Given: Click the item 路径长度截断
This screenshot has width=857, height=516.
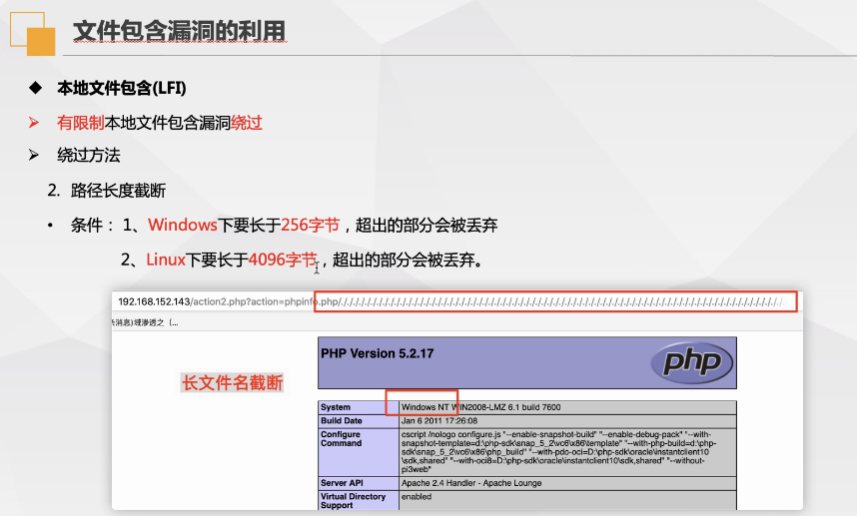Looking at the screenshot, I should click(118, 190).
